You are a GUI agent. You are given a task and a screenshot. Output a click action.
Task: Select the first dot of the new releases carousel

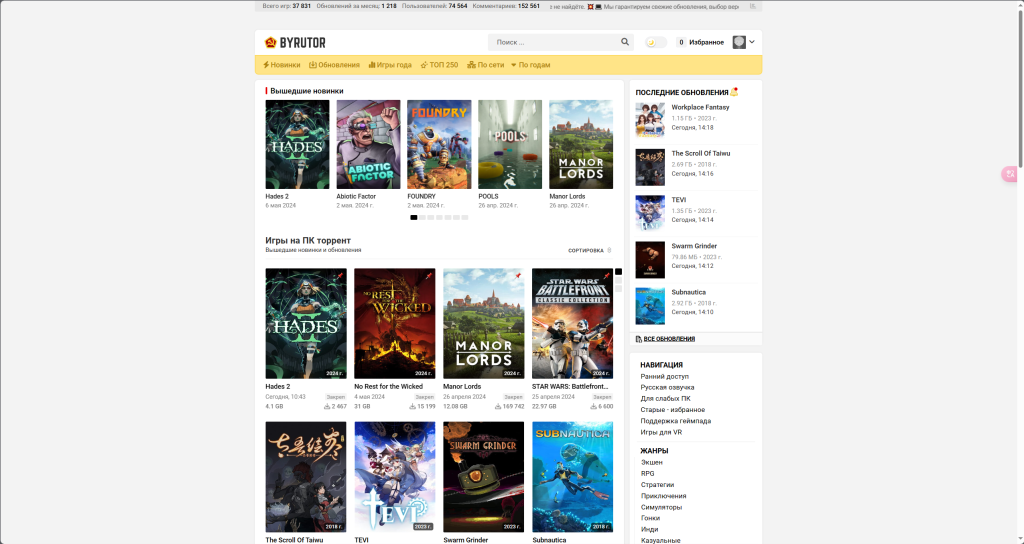point(414,217)
